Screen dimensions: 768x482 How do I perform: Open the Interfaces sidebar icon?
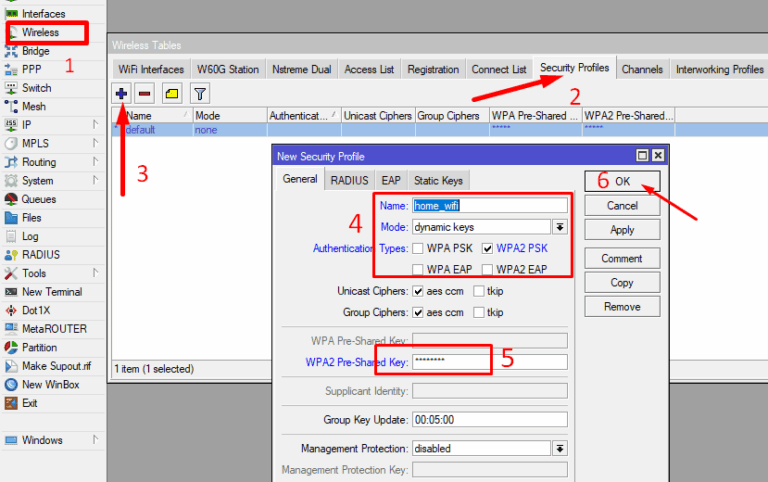(x=11, y=14)
